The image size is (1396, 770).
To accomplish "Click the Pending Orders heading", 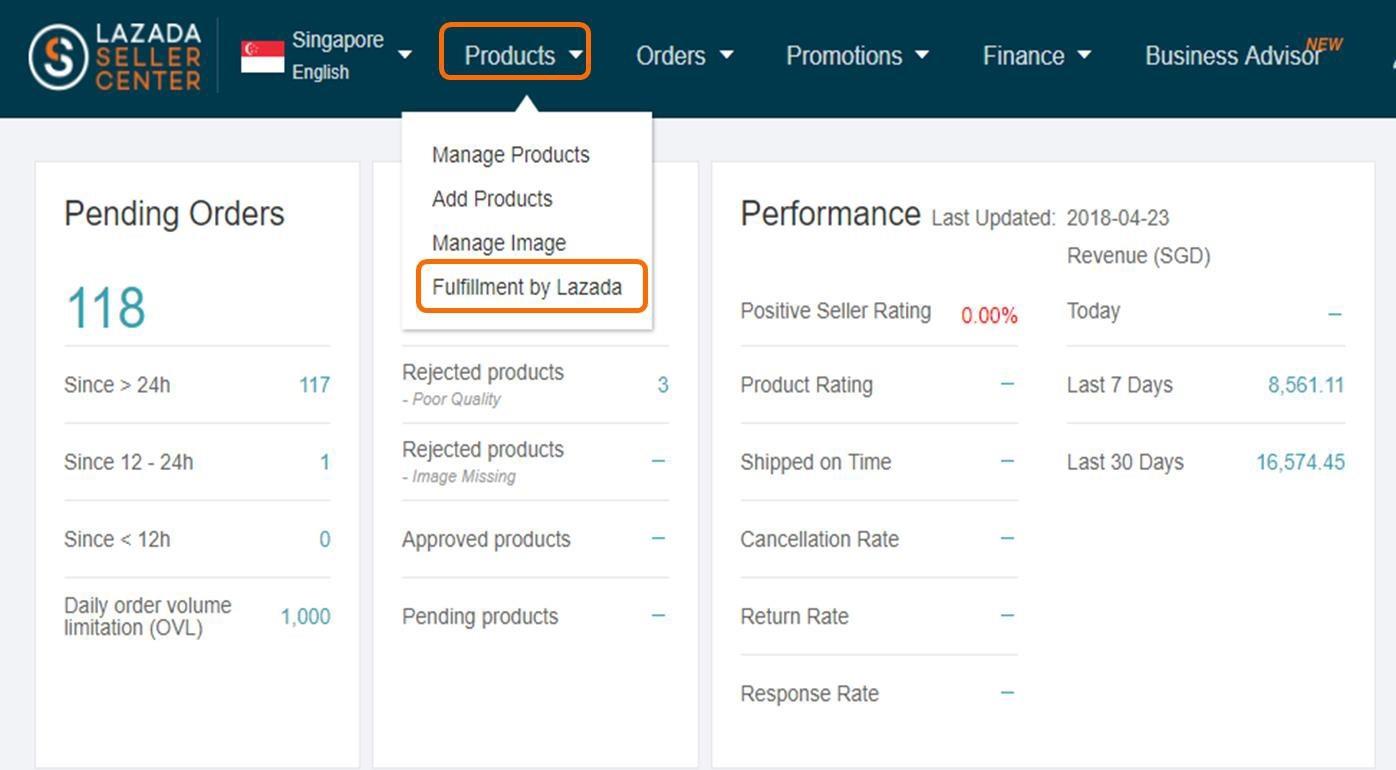I will tap(174, 214).
